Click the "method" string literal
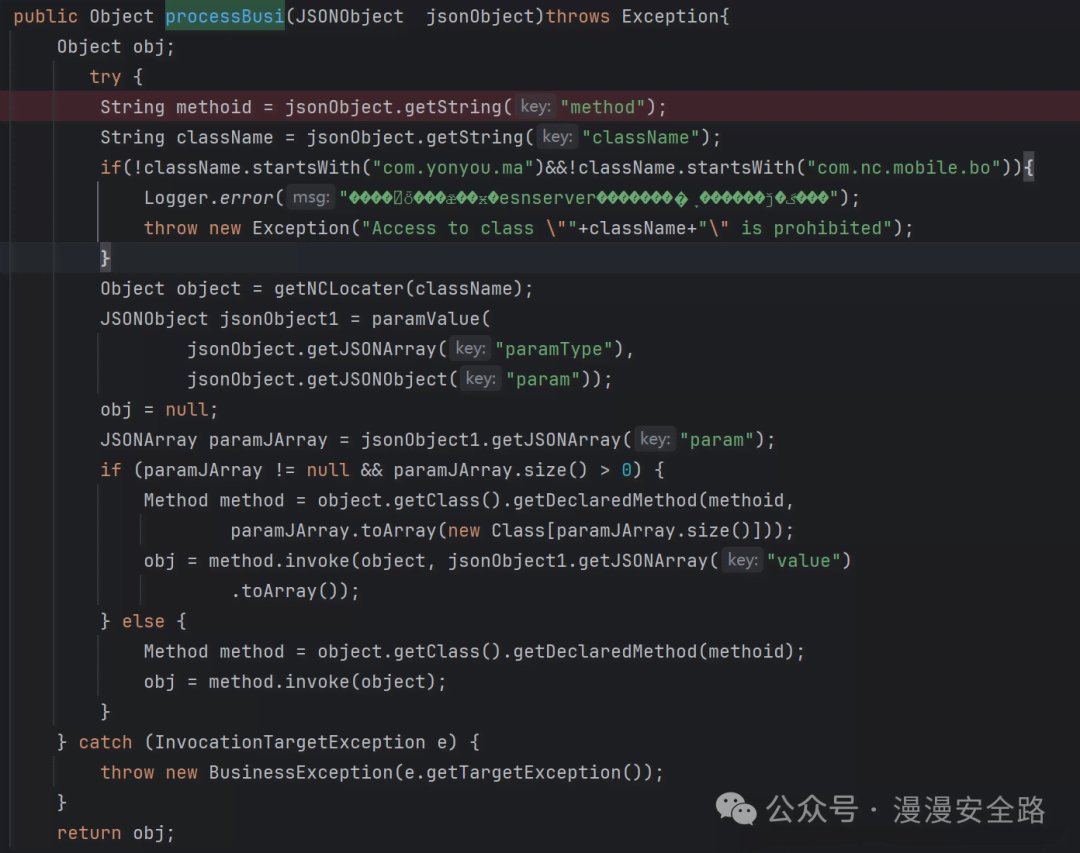Viewport: 1080px width, 853px height. pos(603,107)
